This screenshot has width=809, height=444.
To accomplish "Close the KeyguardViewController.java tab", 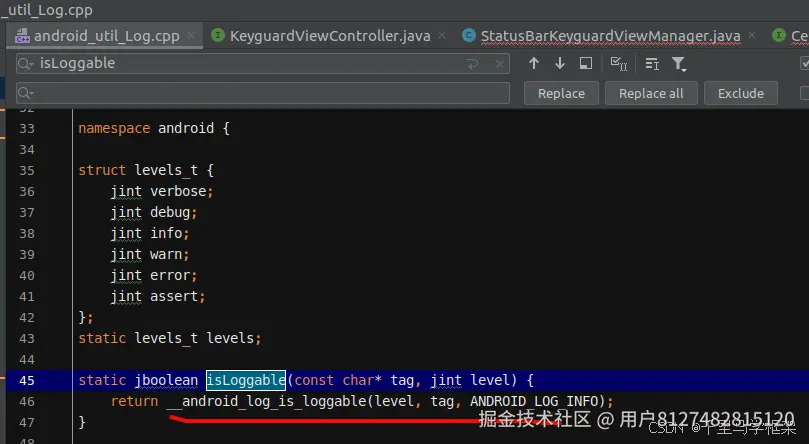I will point(442,36).
